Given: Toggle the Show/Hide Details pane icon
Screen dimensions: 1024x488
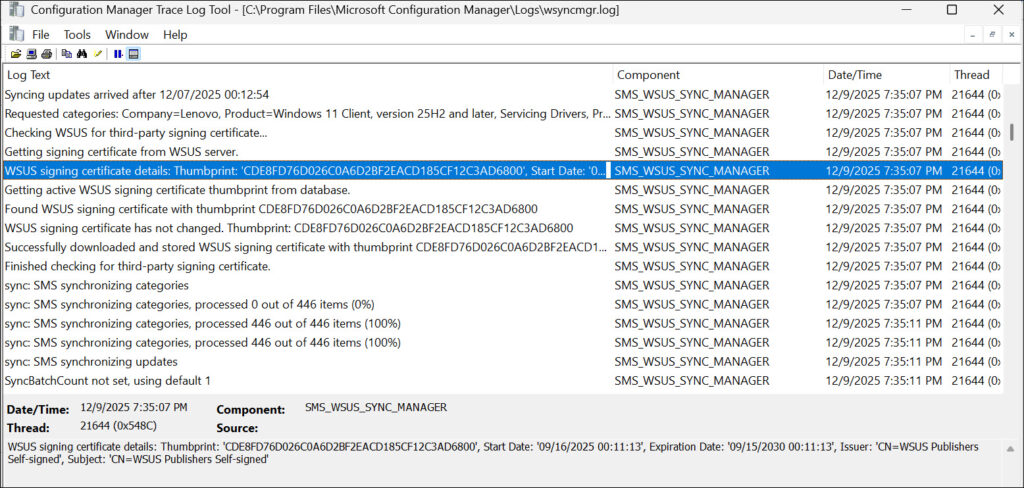Looking at the screenshot, I should click(133, 54).
